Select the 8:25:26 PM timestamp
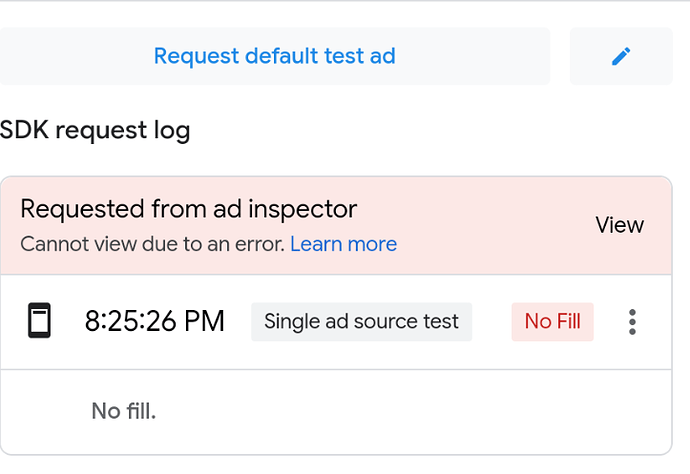 pyautogui.click(x=154, y=322)
